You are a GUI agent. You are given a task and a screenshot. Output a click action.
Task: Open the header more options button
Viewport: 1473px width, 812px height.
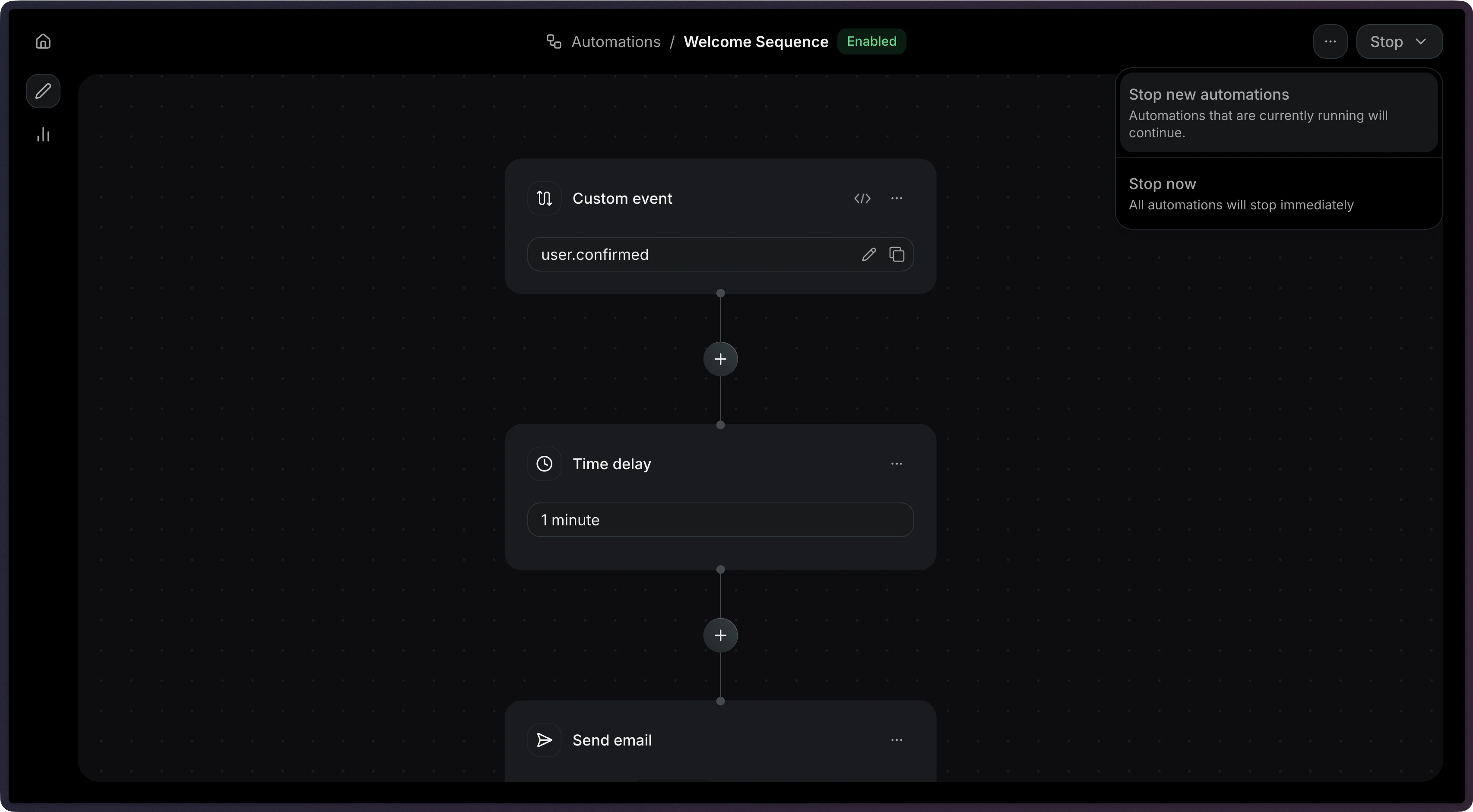tap(1330, 42)
